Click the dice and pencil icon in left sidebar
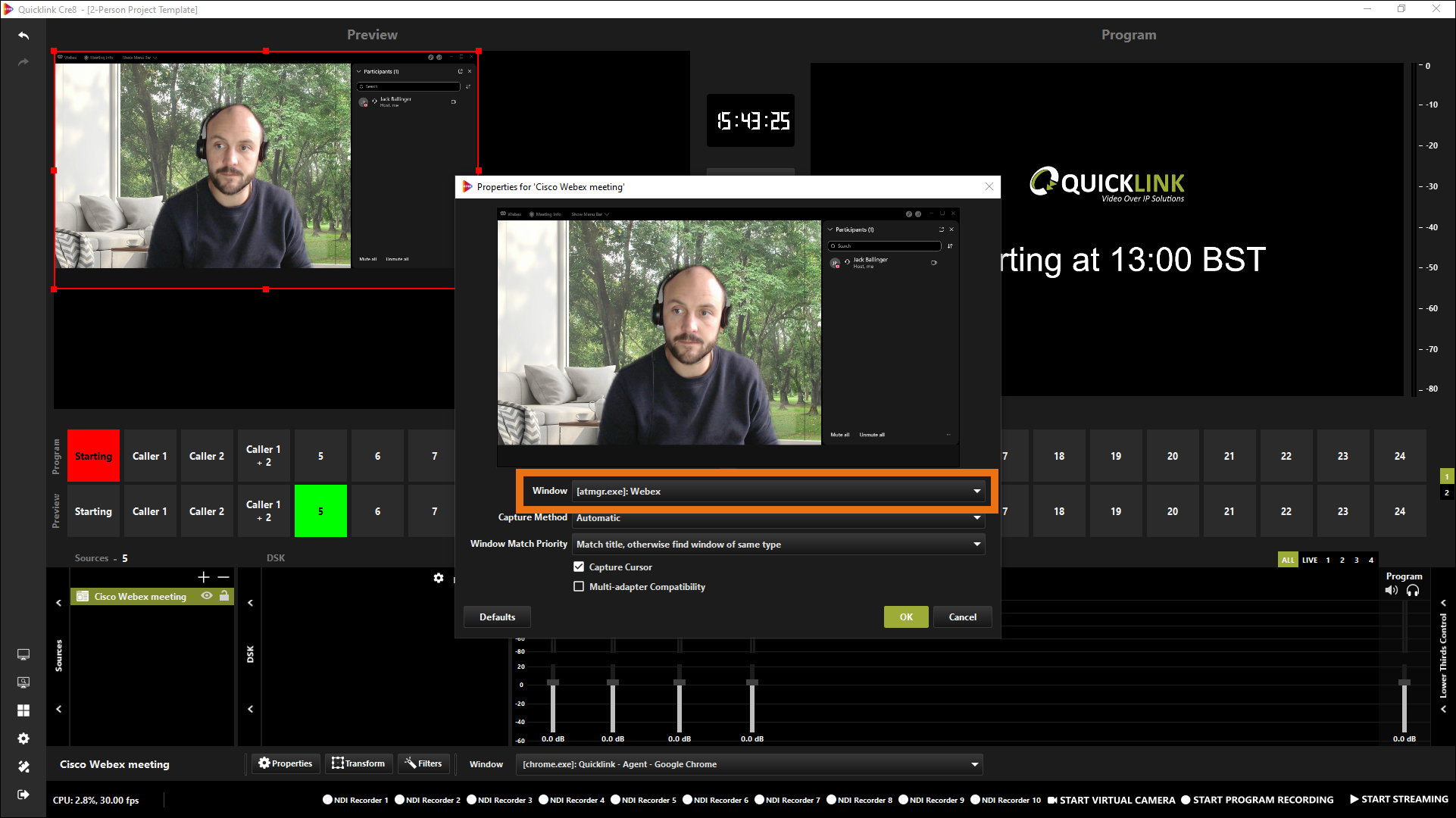 pos(23,766)
